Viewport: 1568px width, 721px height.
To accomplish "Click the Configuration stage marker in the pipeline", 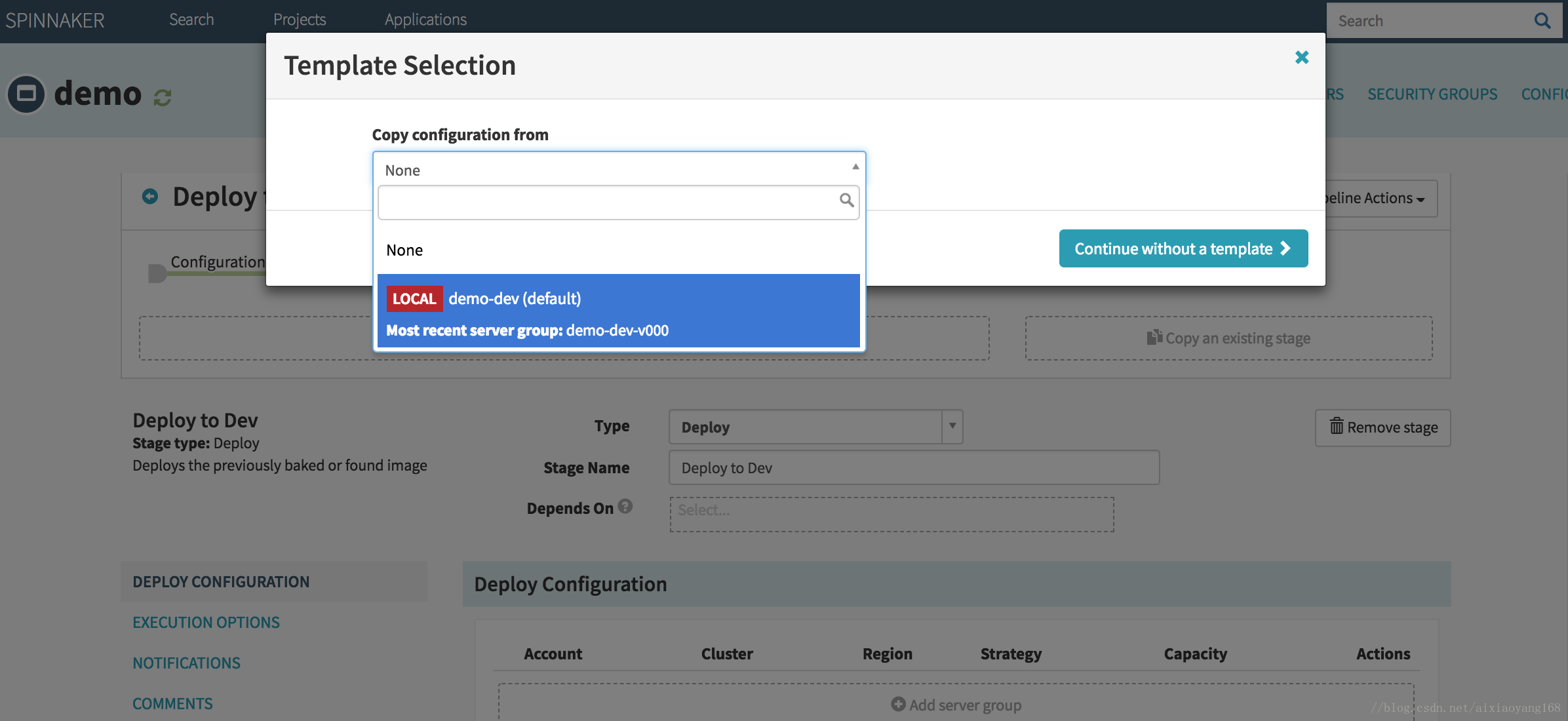I will [x=157, y=273].
